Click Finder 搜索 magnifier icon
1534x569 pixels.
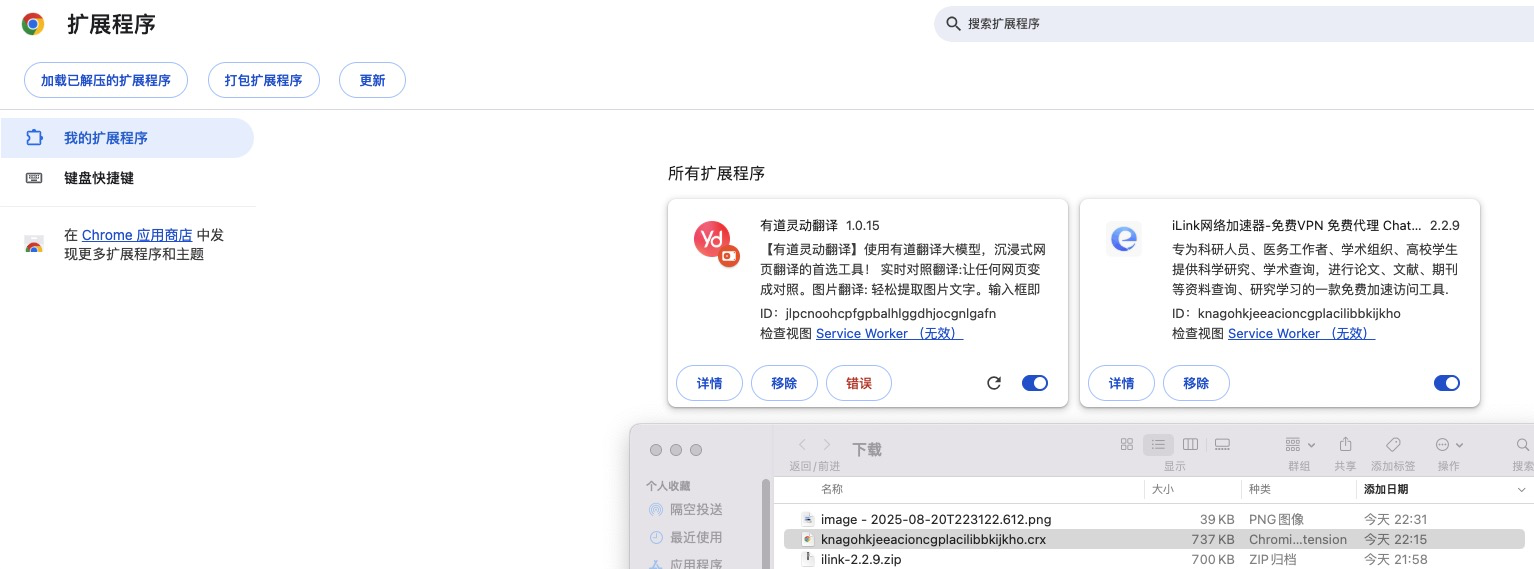[x=1523, y=444]
